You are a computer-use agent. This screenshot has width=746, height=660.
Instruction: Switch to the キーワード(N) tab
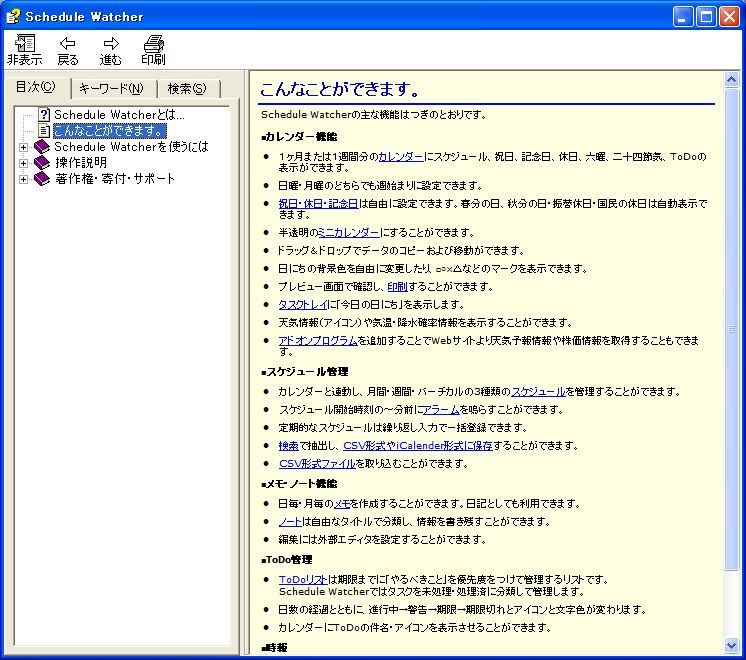pos(111,89)
